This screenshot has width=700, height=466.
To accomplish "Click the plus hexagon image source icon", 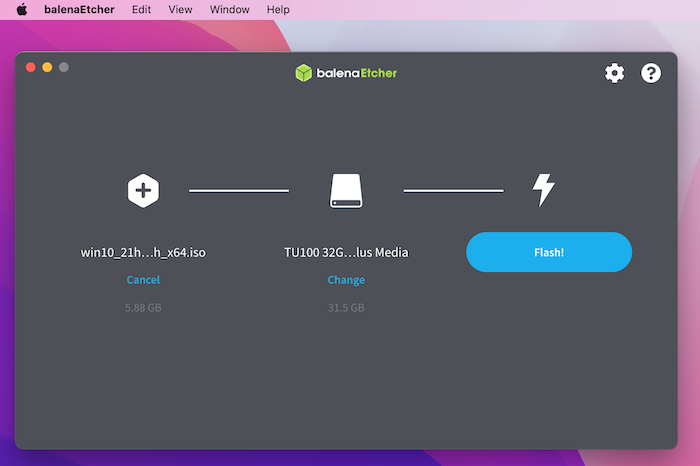I will (x=143, y=191).
